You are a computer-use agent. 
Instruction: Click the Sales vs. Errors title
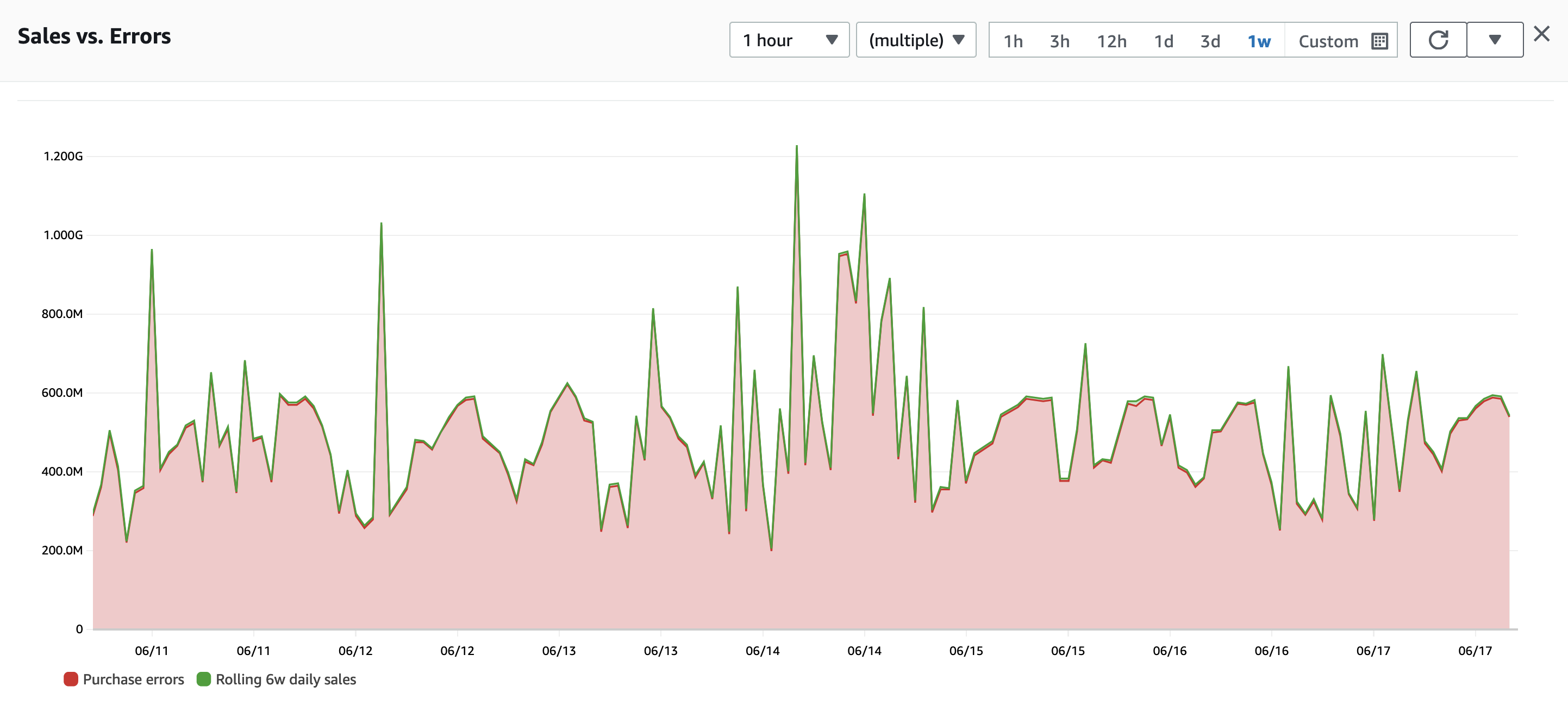(95, 36)
